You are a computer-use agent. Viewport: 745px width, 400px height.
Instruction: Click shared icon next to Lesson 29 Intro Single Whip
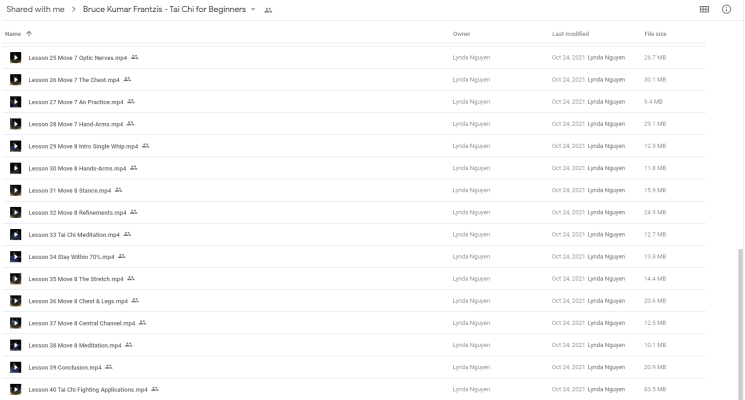[146, 146]
